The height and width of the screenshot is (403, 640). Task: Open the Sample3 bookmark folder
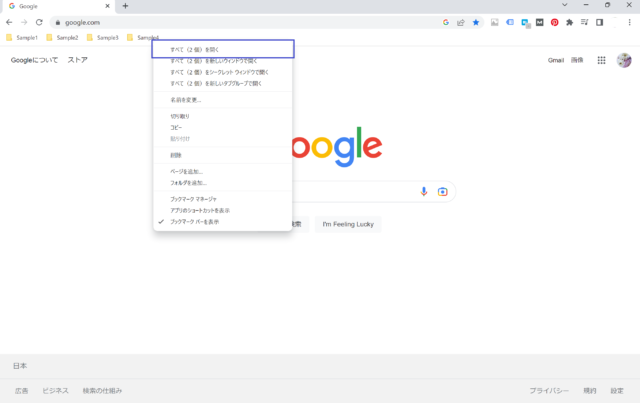103,38
